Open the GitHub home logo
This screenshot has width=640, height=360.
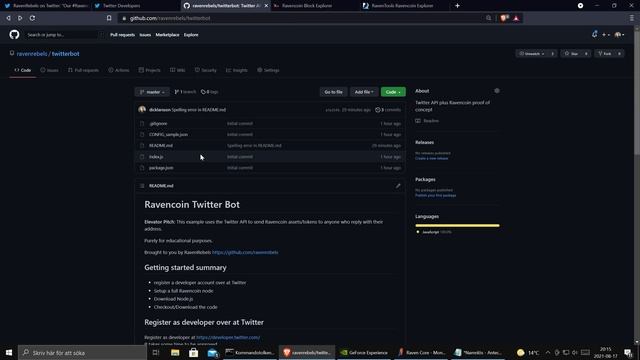pos(14,35)
